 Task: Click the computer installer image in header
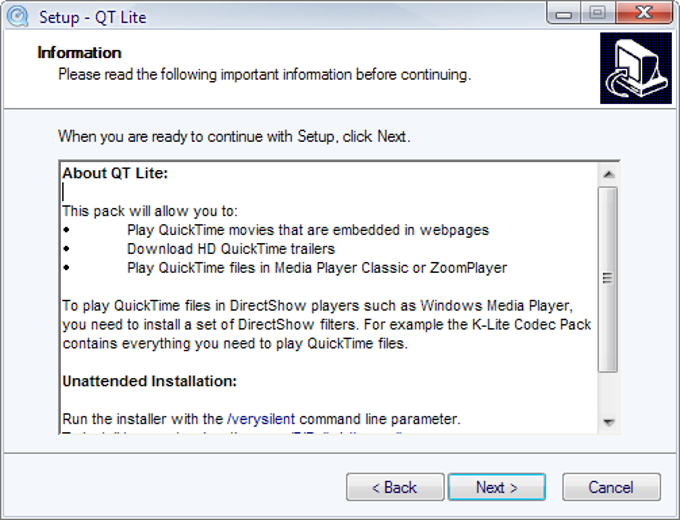click(x=636, y=68)
